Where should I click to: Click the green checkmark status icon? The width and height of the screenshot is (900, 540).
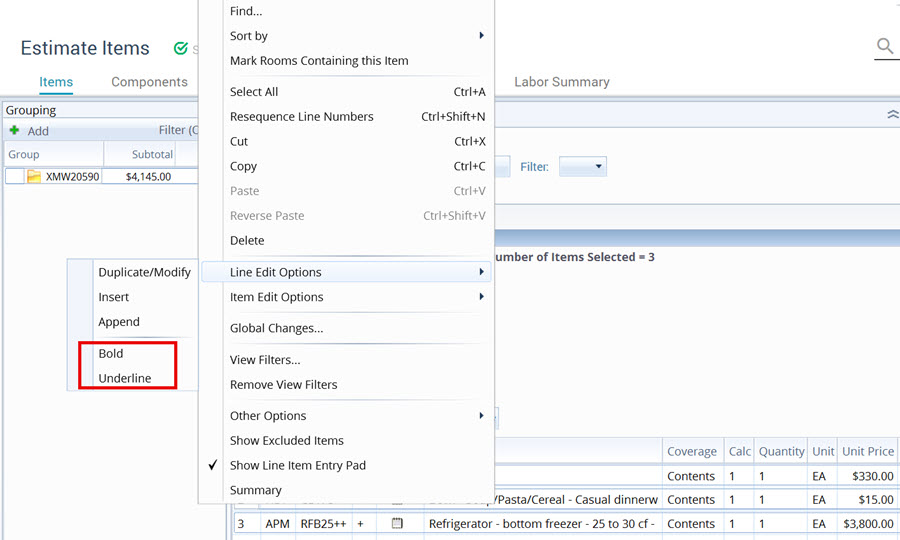[x=181, y=48]
